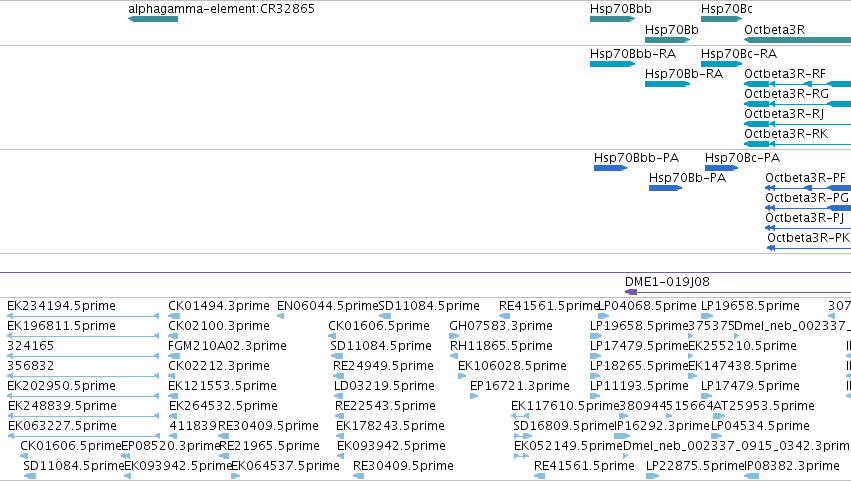This screenshot has height=481, width=851.
Task: Select the IP08382.3prime EST label
Action: pyautogui.click(x=792, y=466)
